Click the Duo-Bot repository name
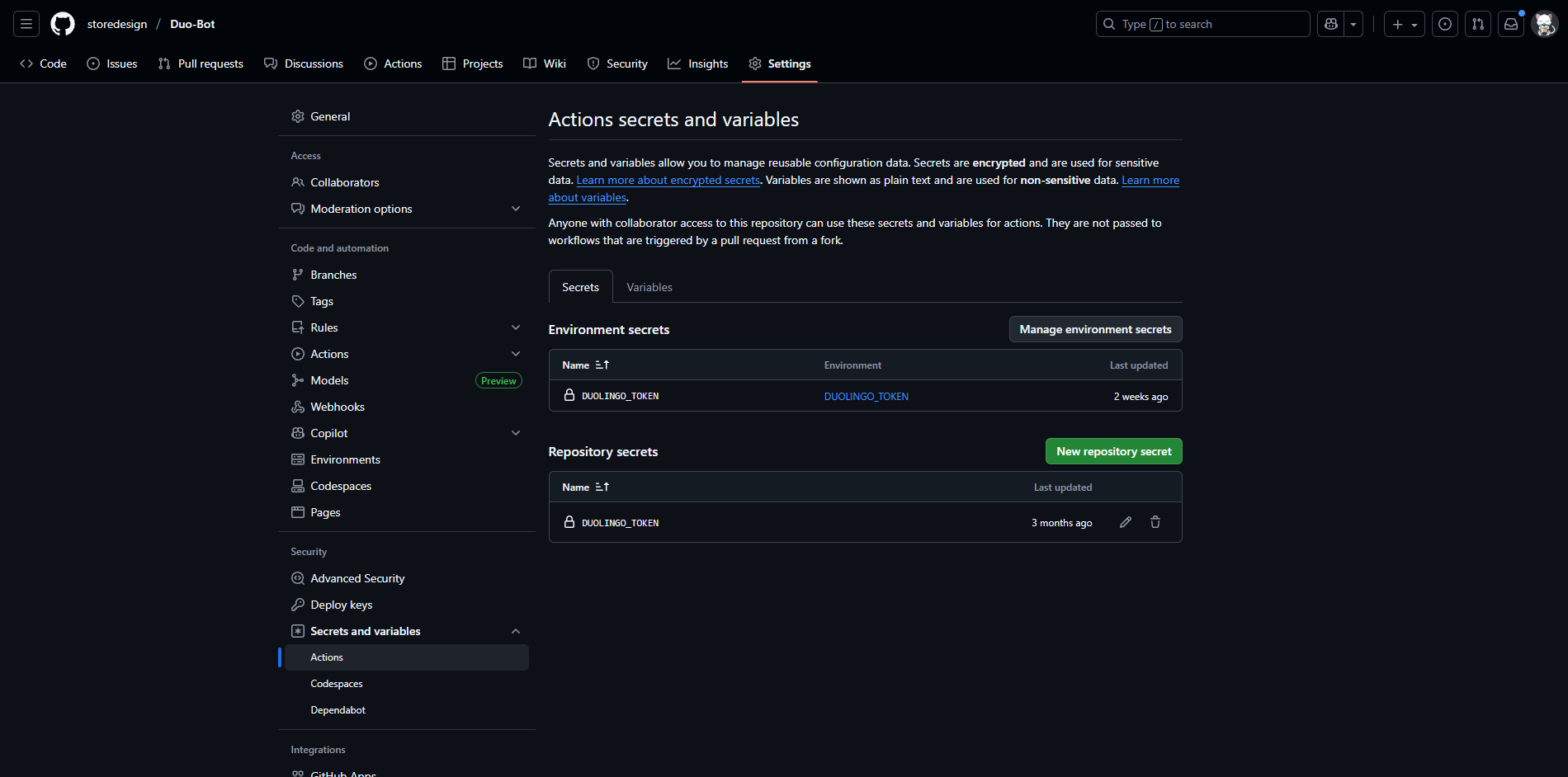This screenshot has height=777, width=1568. pyautogui.click(x=192, y=24)
